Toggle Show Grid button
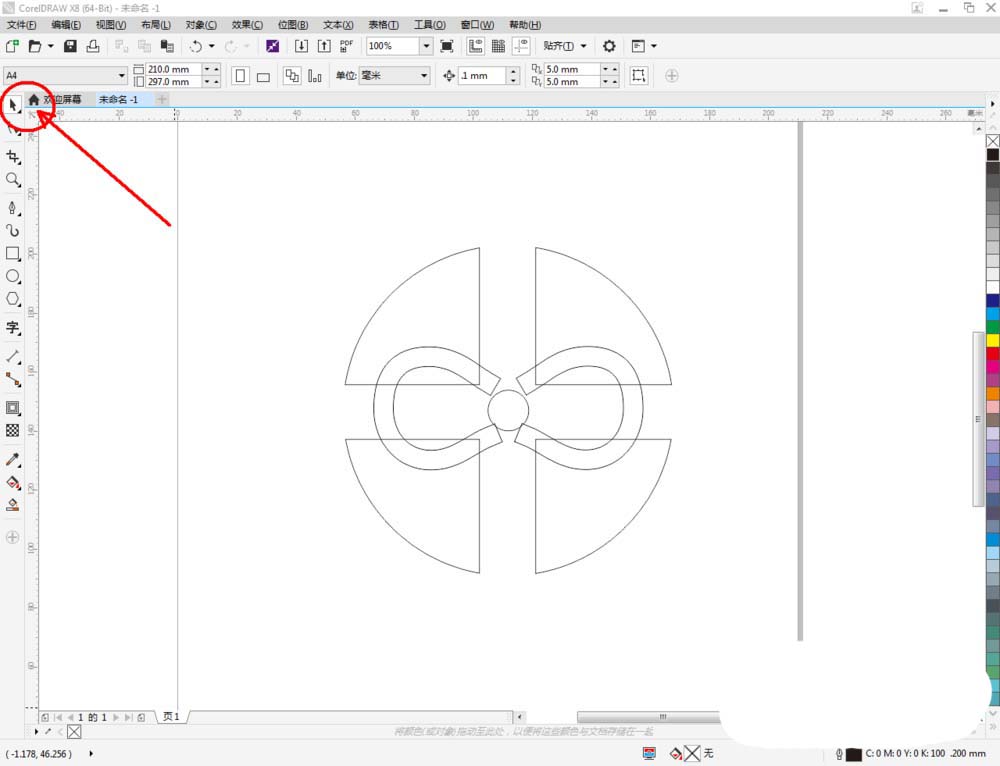The height and width of the screenshot is (766, 1000). 498,46
